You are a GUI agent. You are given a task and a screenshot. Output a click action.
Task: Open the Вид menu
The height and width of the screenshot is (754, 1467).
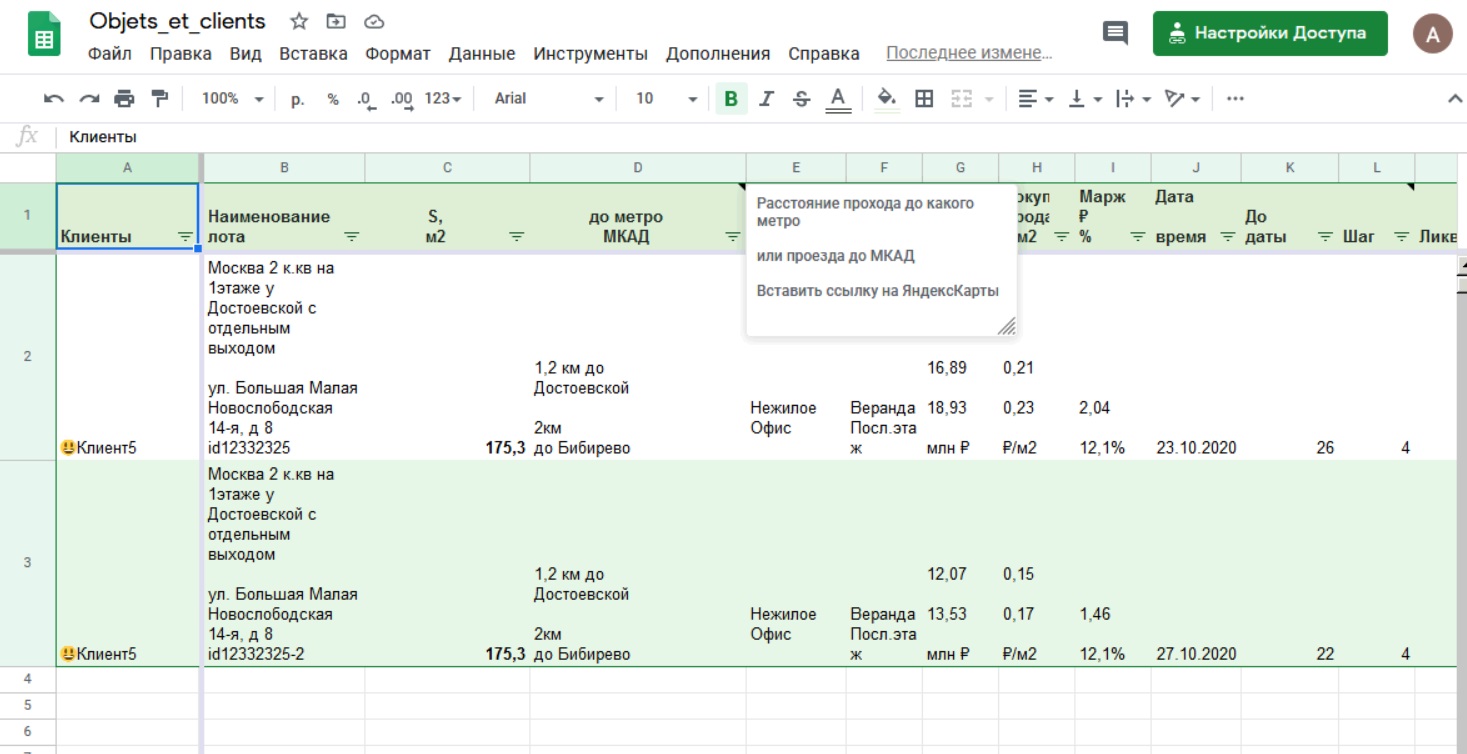pos(245,53)
